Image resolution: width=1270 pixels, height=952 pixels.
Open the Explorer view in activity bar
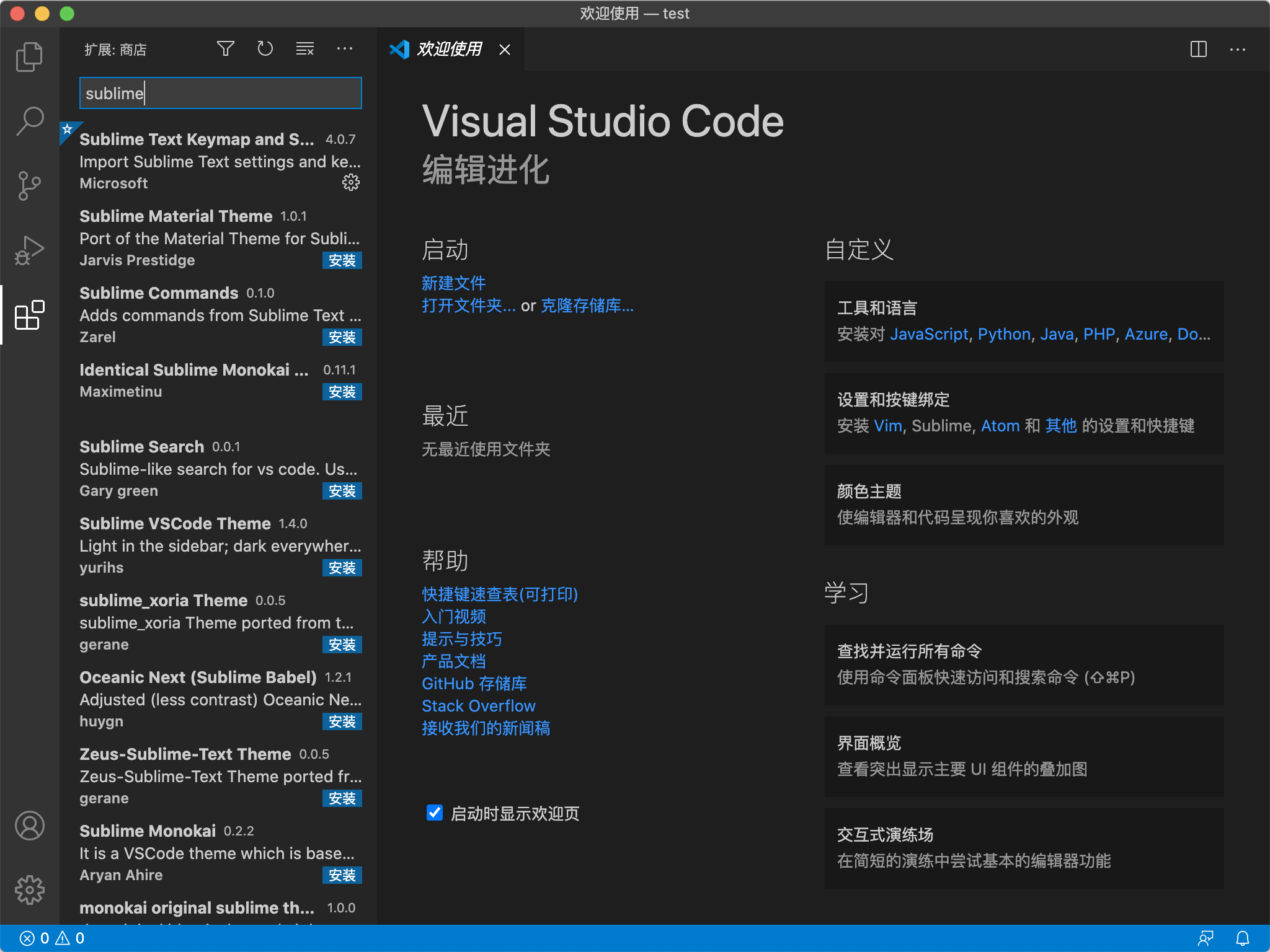(x=29, y=57)
